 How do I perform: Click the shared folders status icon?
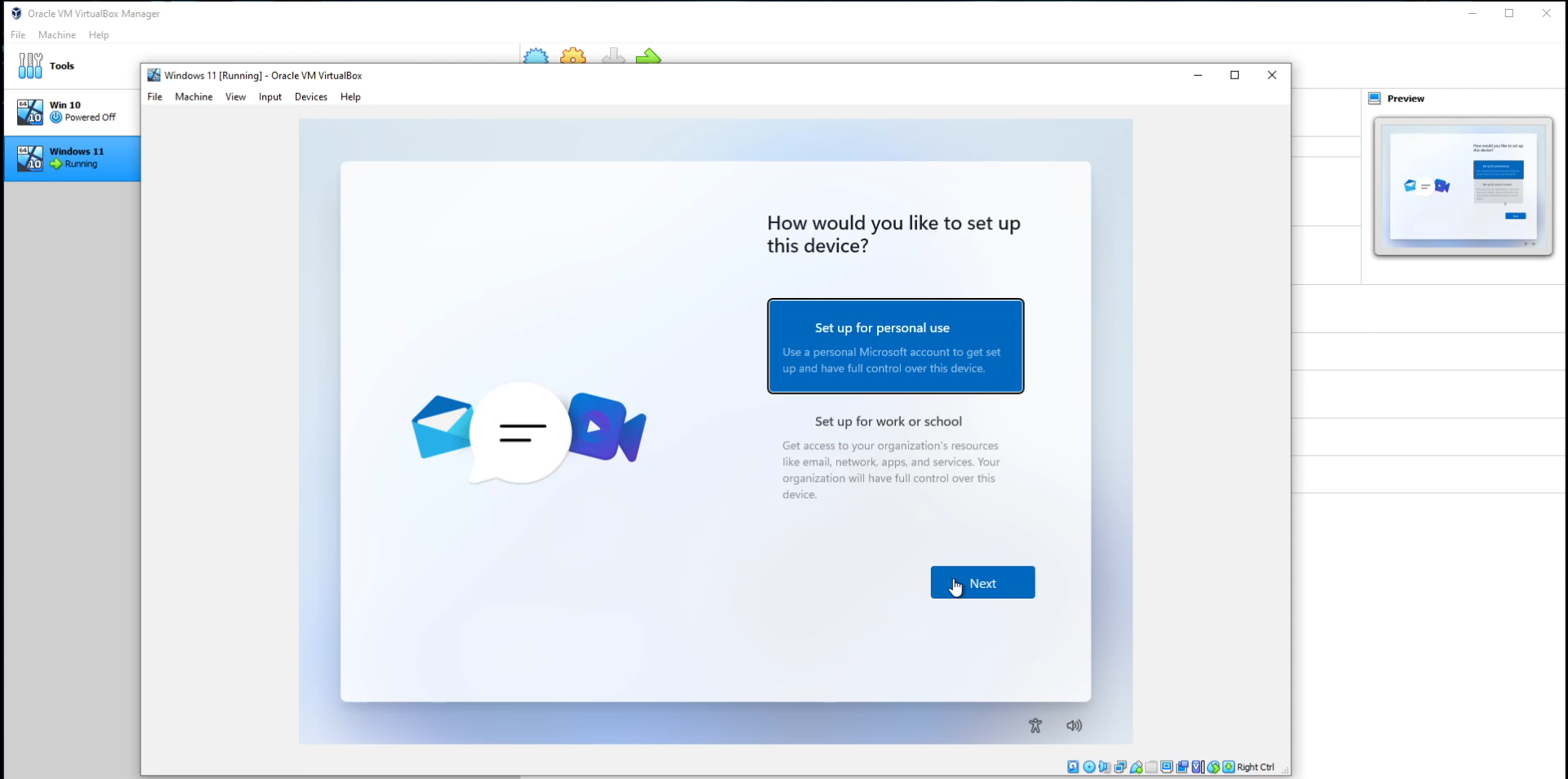pos(1151,767)
